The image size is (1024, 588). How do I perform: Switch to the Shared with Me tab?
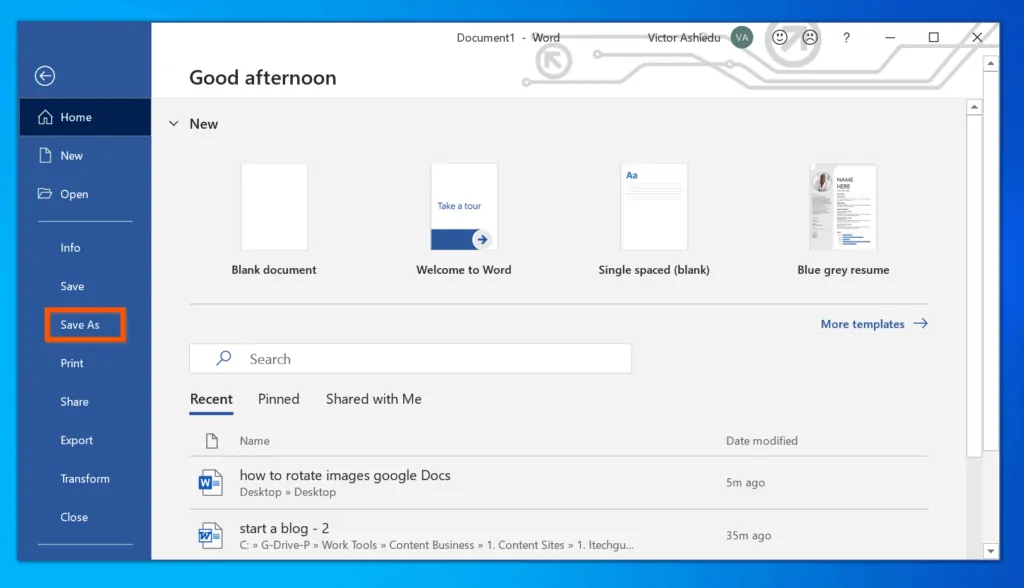point(374,399)
